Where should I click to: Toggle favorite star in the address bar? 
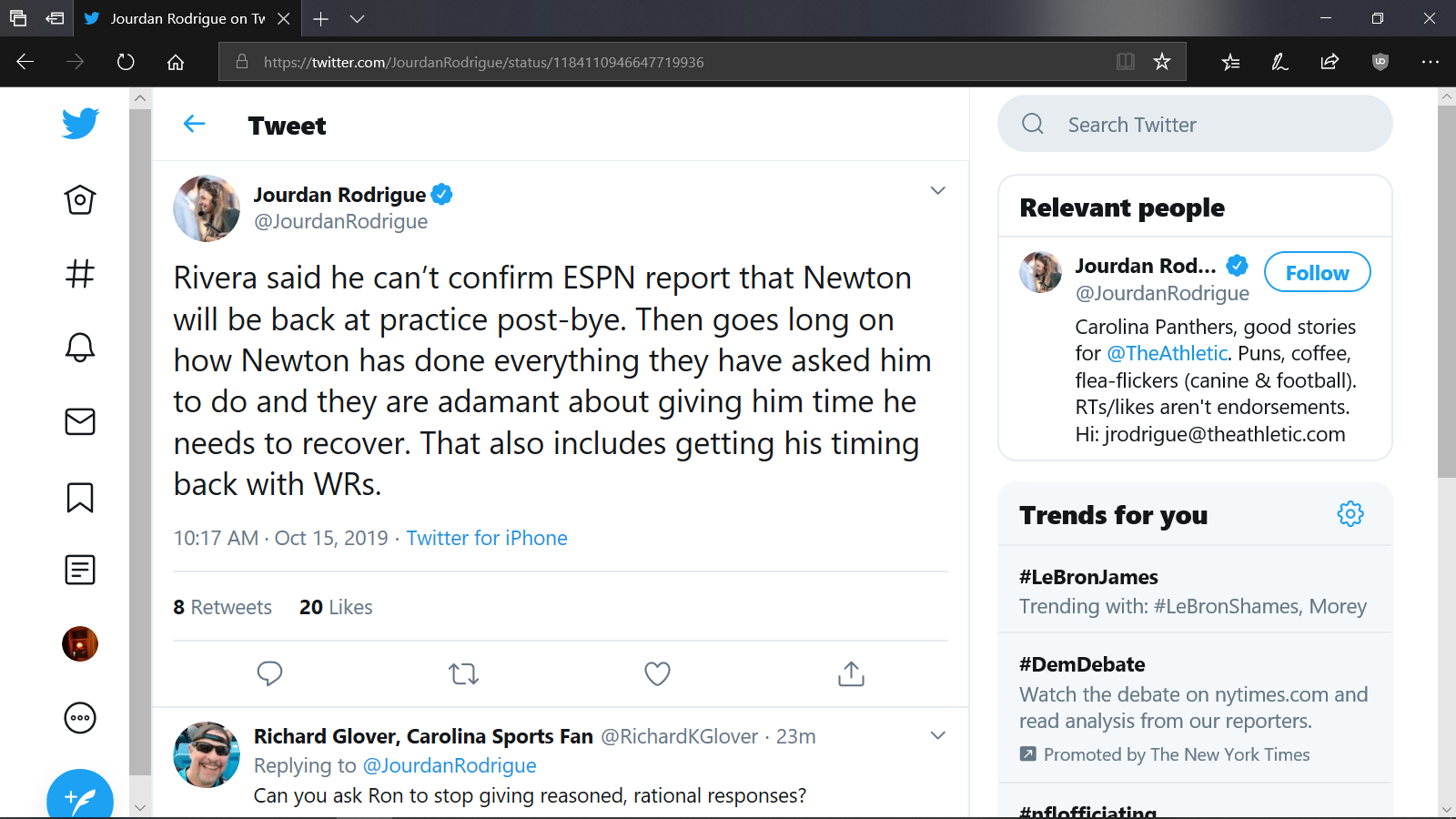click(1162, 62)
